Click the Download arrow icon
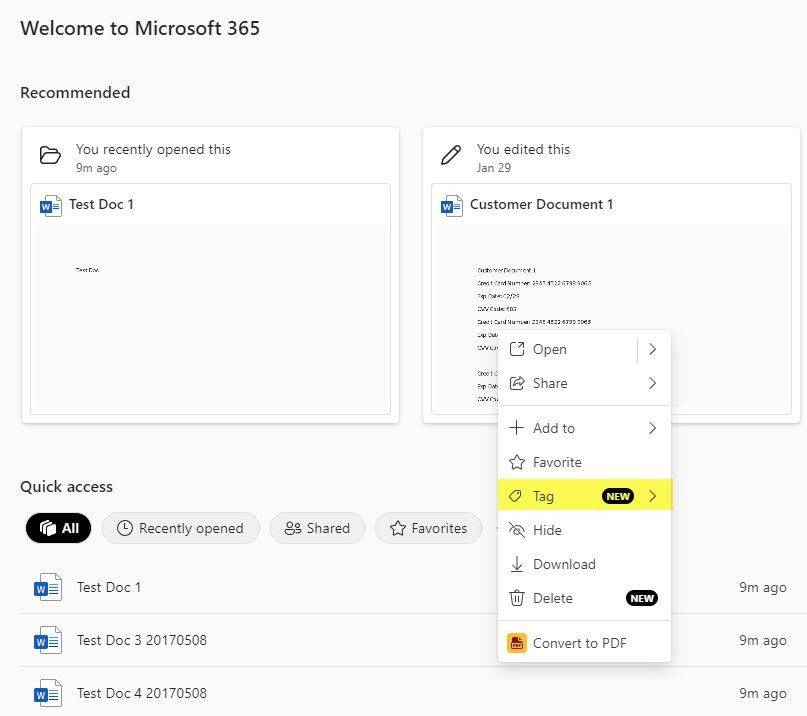This screenshot has height=716, width=807. [x=517, y=564]
